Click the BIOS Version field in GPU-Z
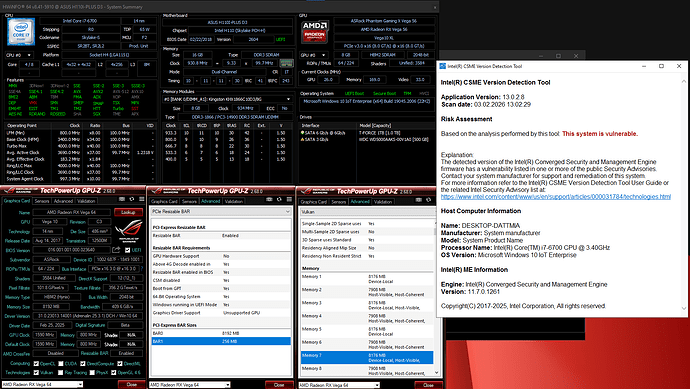This screenshot has width=690, height=389. tap(72, 250)
